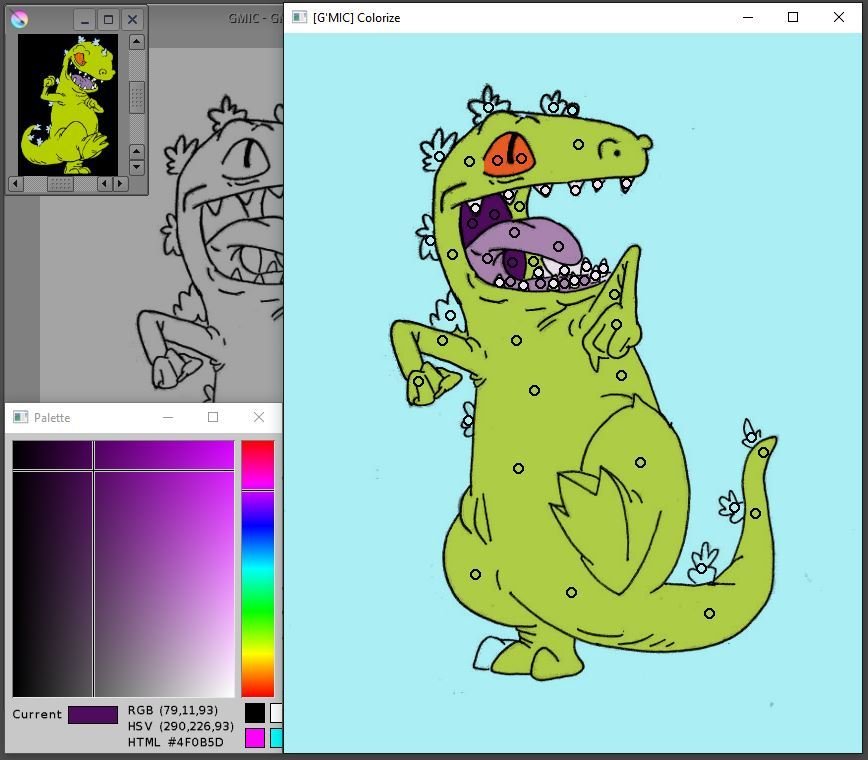The width and height of the screenshot is (868, 760).
Task: Click the horizontal scrollbar thumb in preview window
Action: (60, 183)
